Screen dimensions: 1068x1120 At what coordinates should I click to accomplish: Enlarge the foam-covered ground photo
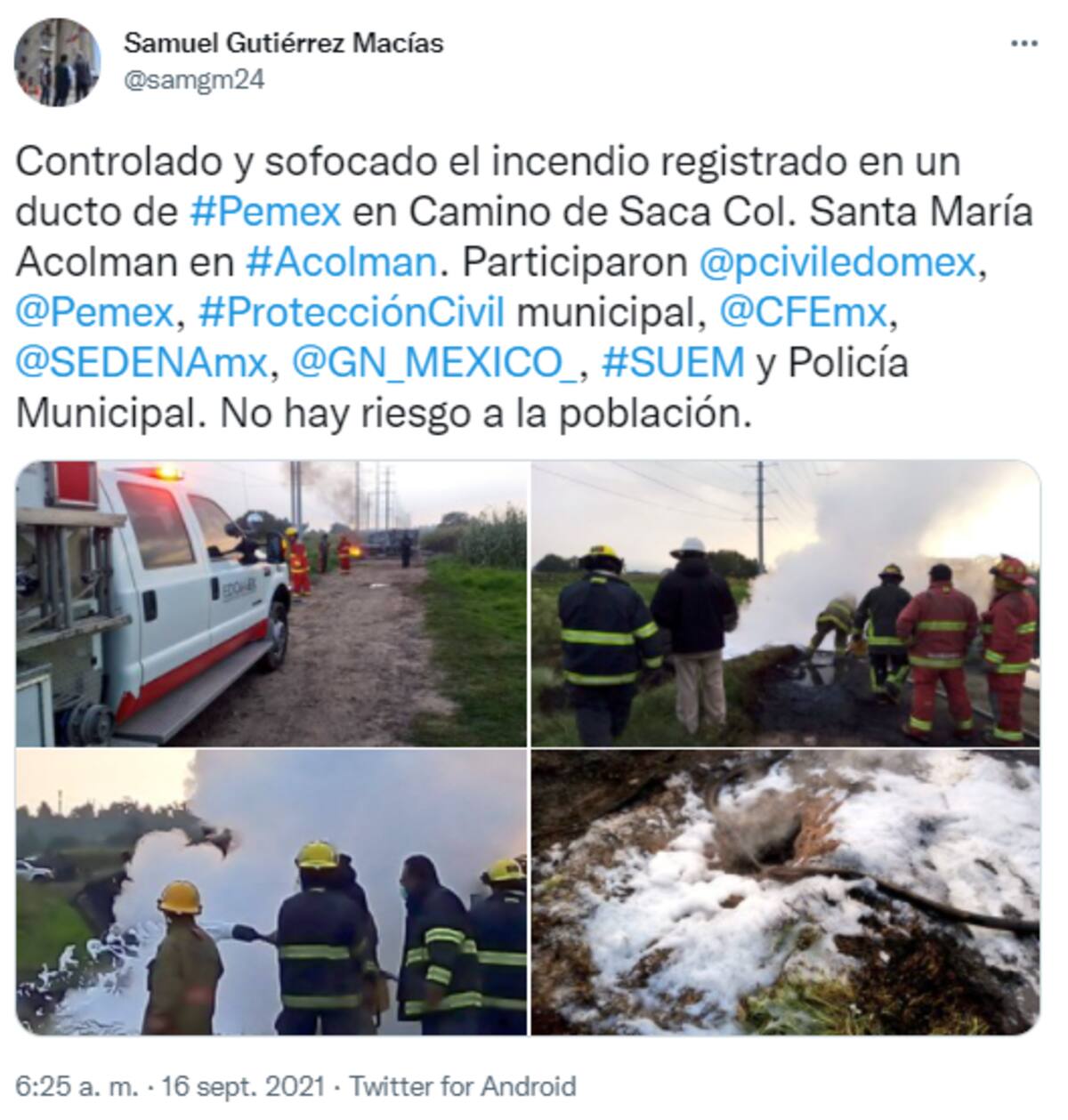click(785, 892)
